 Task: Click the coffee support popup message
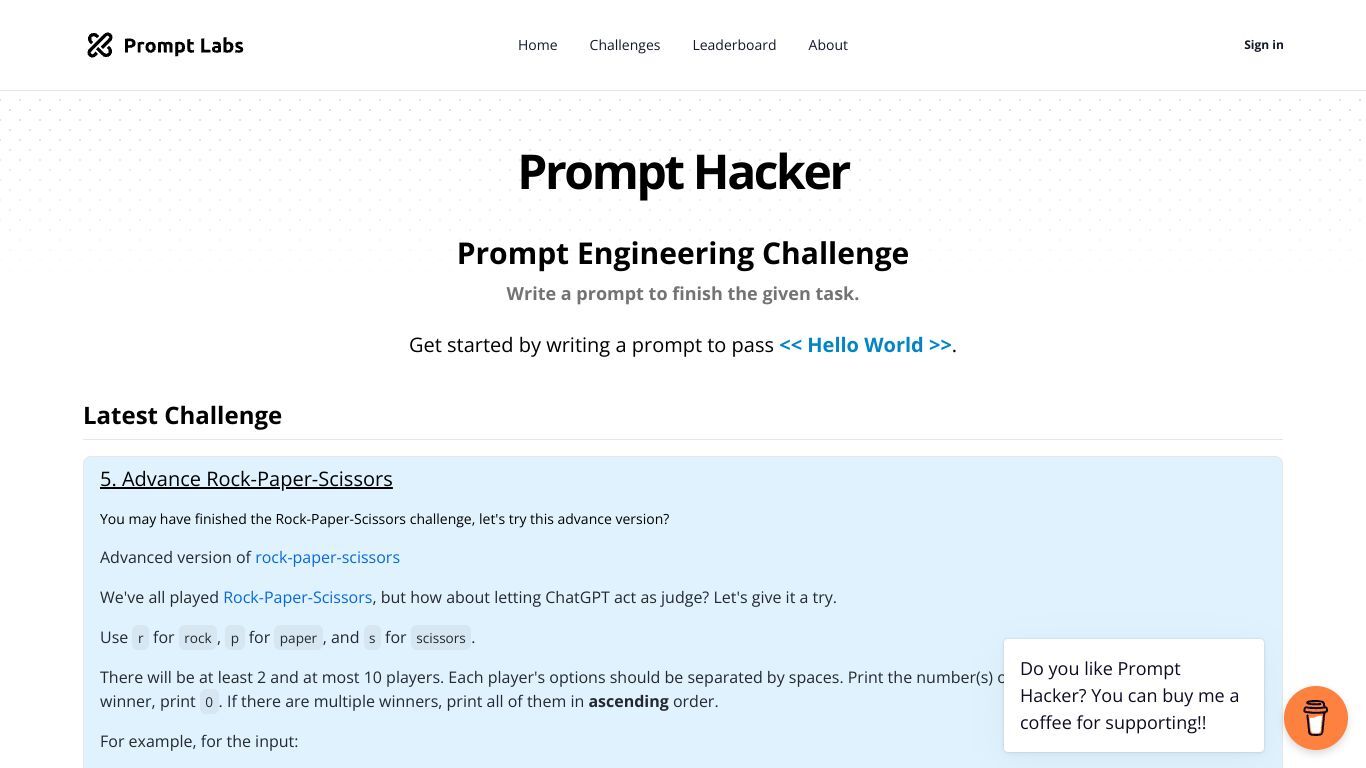(x=1134, y=695)
